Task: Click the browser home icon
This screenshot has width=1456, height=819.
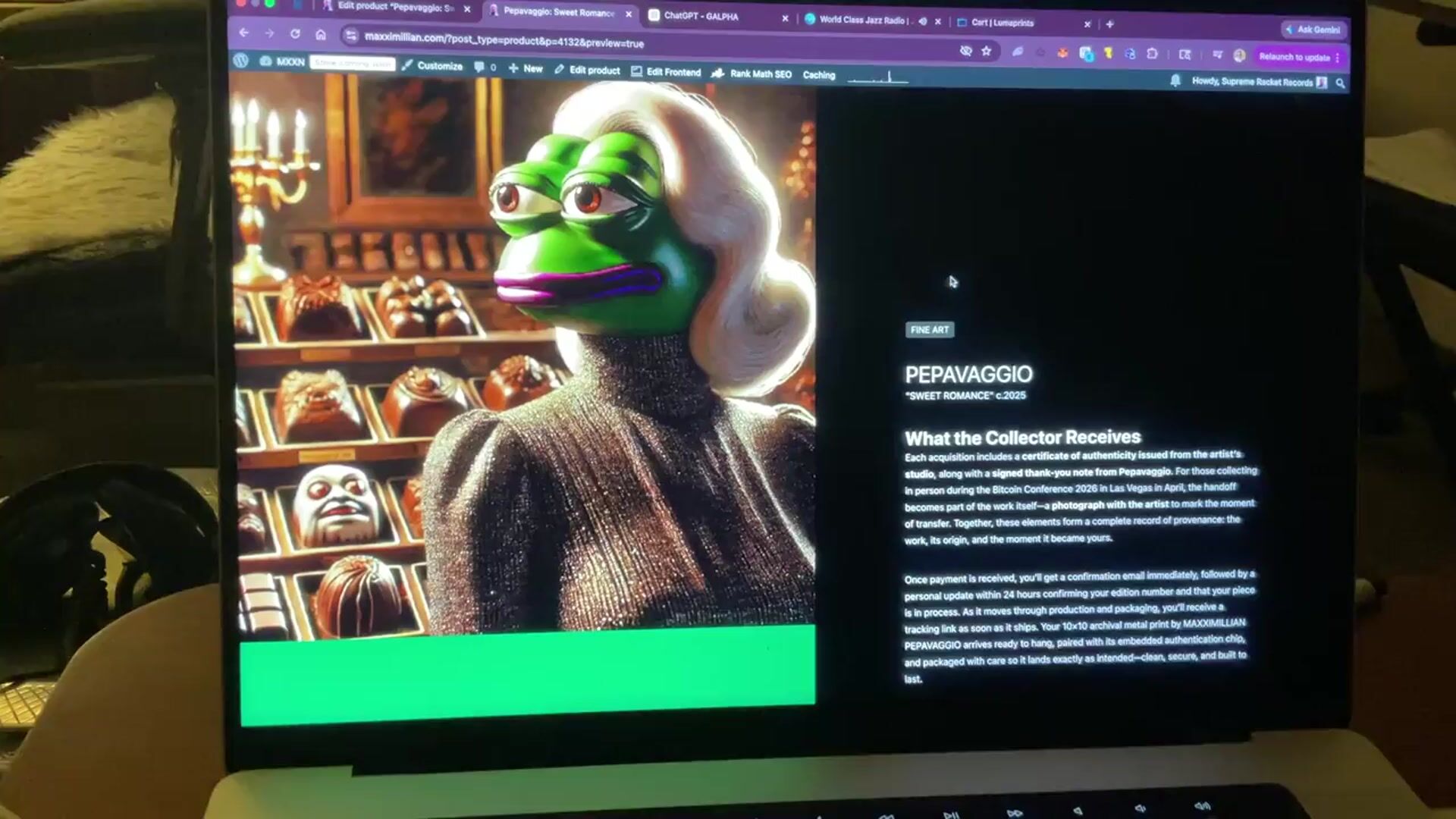Action: point(321,35)
